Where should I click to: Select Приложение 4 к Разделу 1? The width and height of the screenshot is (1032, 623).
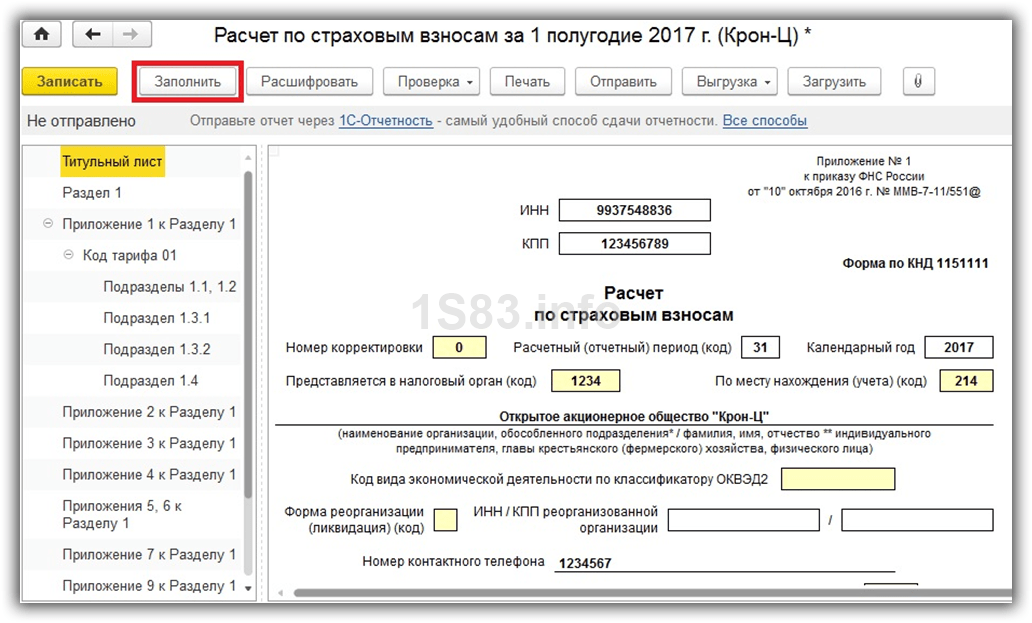(x=149, y=474)
